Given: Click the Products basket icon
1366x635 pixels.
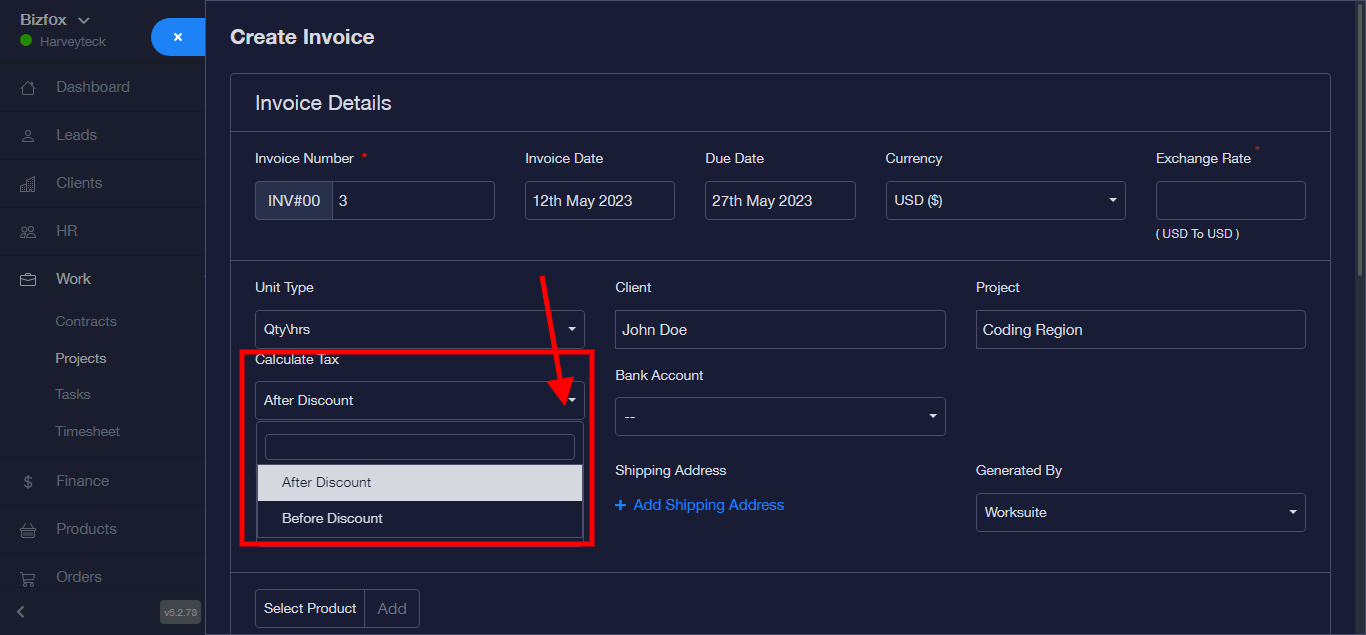Looking at the screenshot, I should 28,530.
